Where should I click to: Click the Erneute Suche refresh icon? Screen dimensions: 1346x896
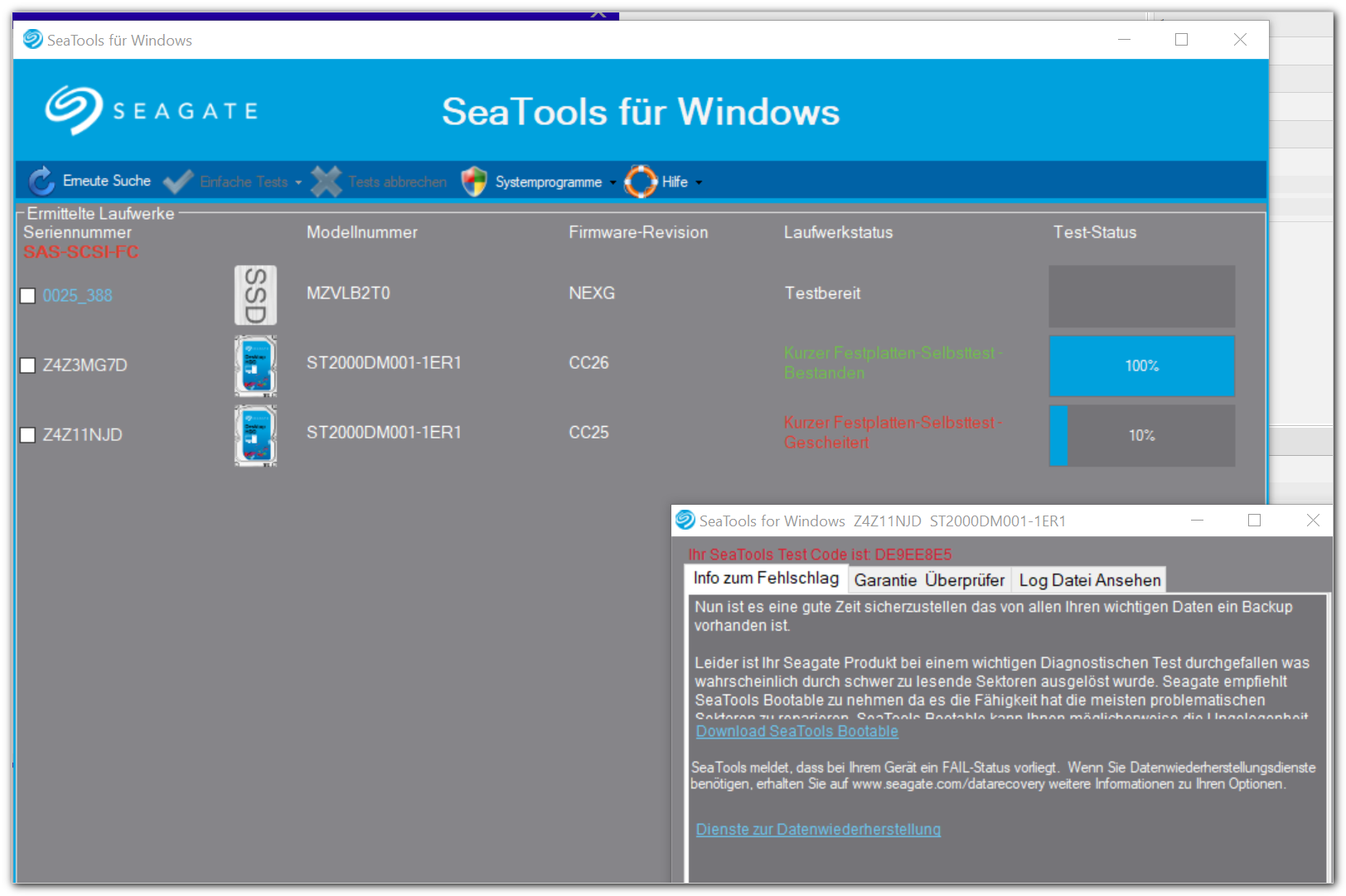41,181
